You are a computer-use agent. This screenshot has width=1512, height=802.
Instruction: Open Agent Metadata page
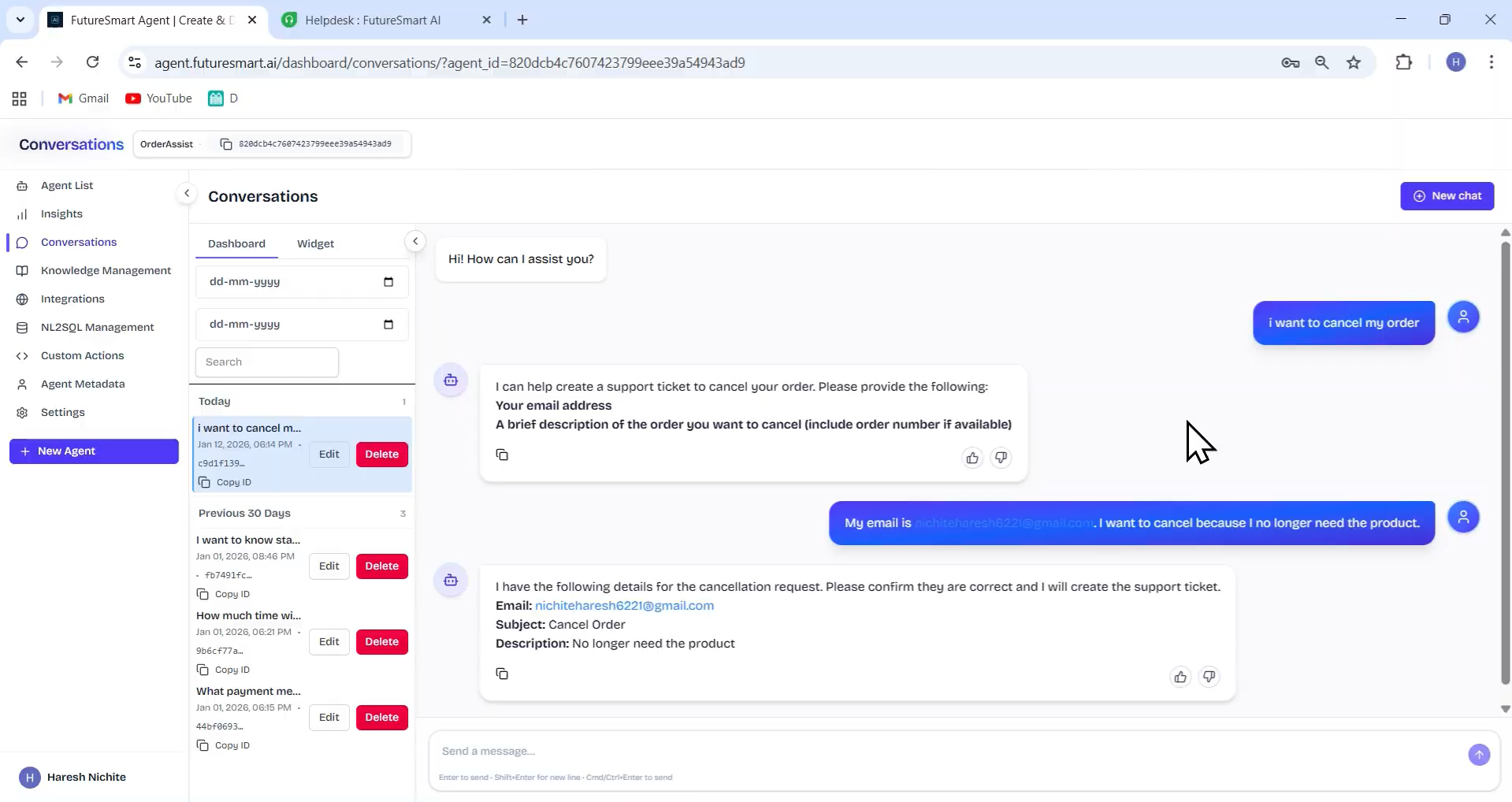tap(83, 384)
